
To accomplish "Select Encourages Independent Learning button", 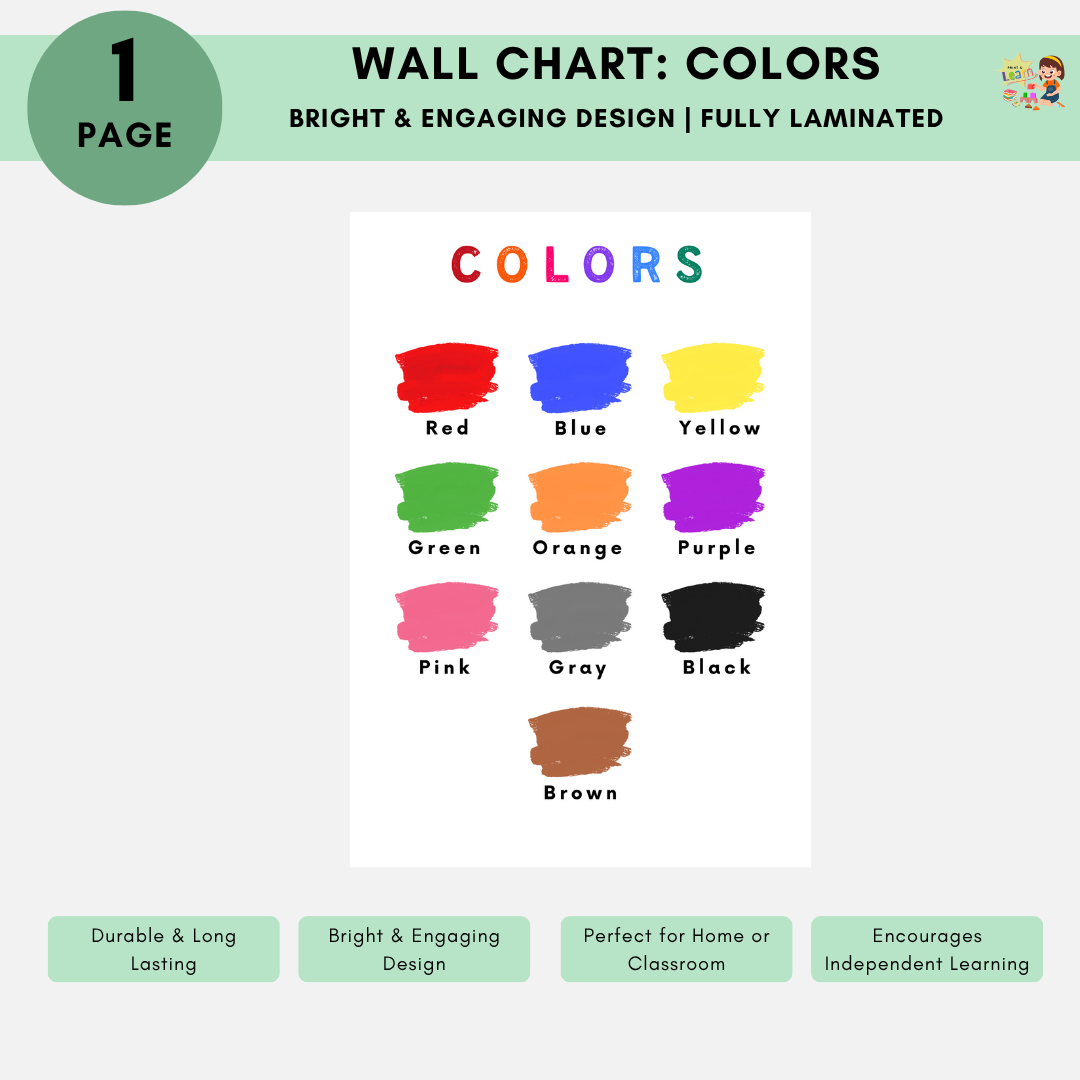I will pos(926,949).
